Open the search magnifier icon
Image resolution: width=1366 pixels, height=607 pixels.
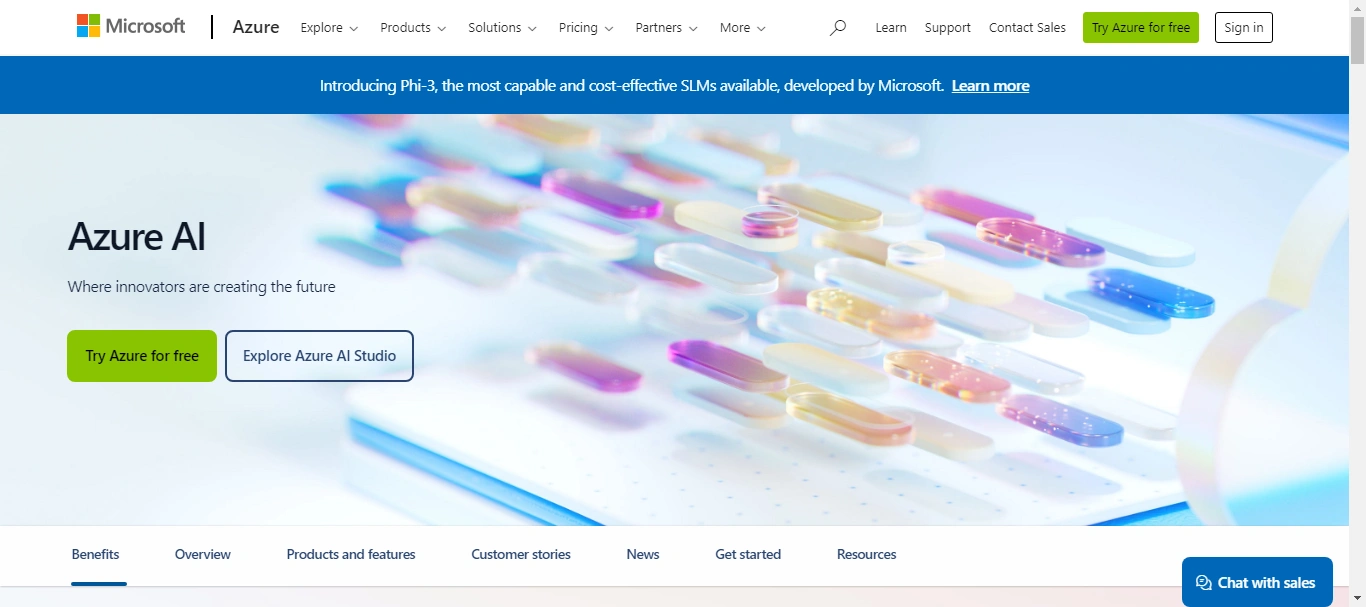[838, 28]
